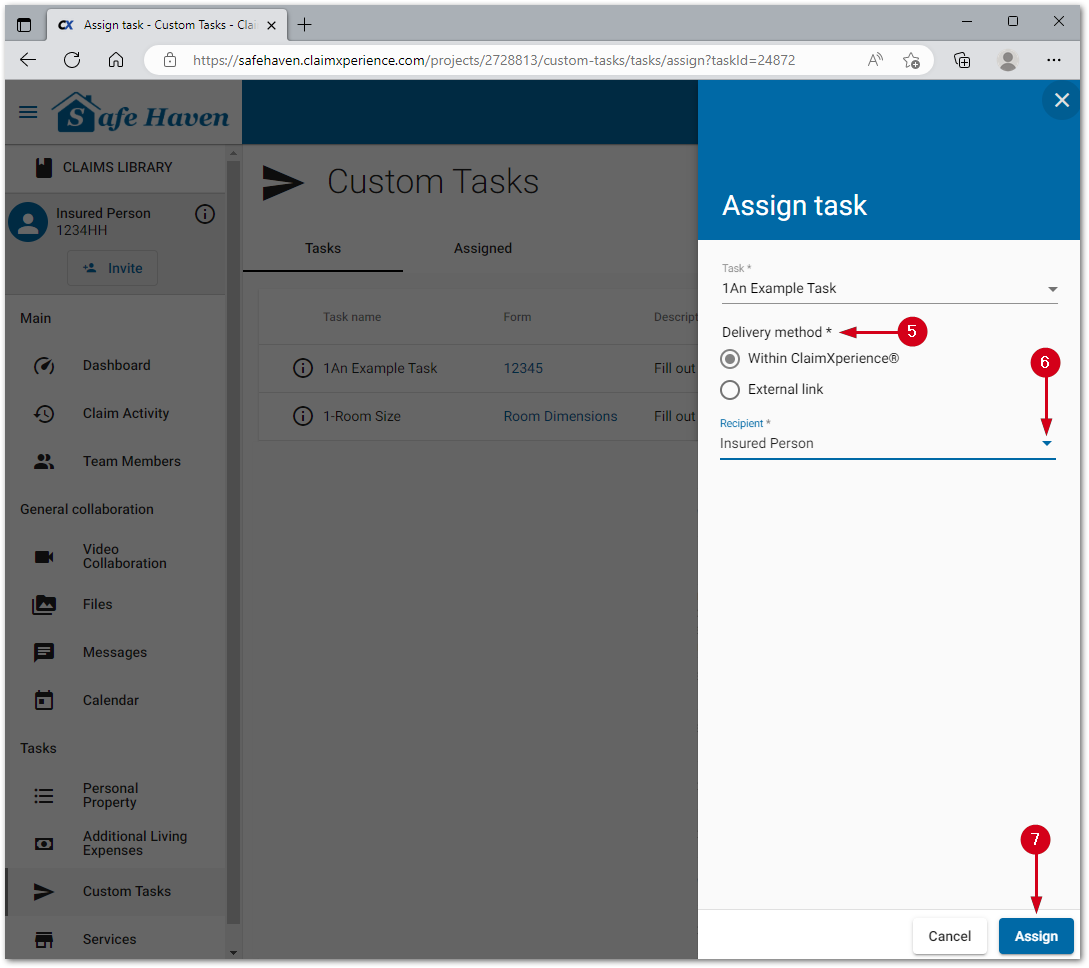Switch to the Assigned tab
This screenshot has width=1089, height=968.
[482, 248]
